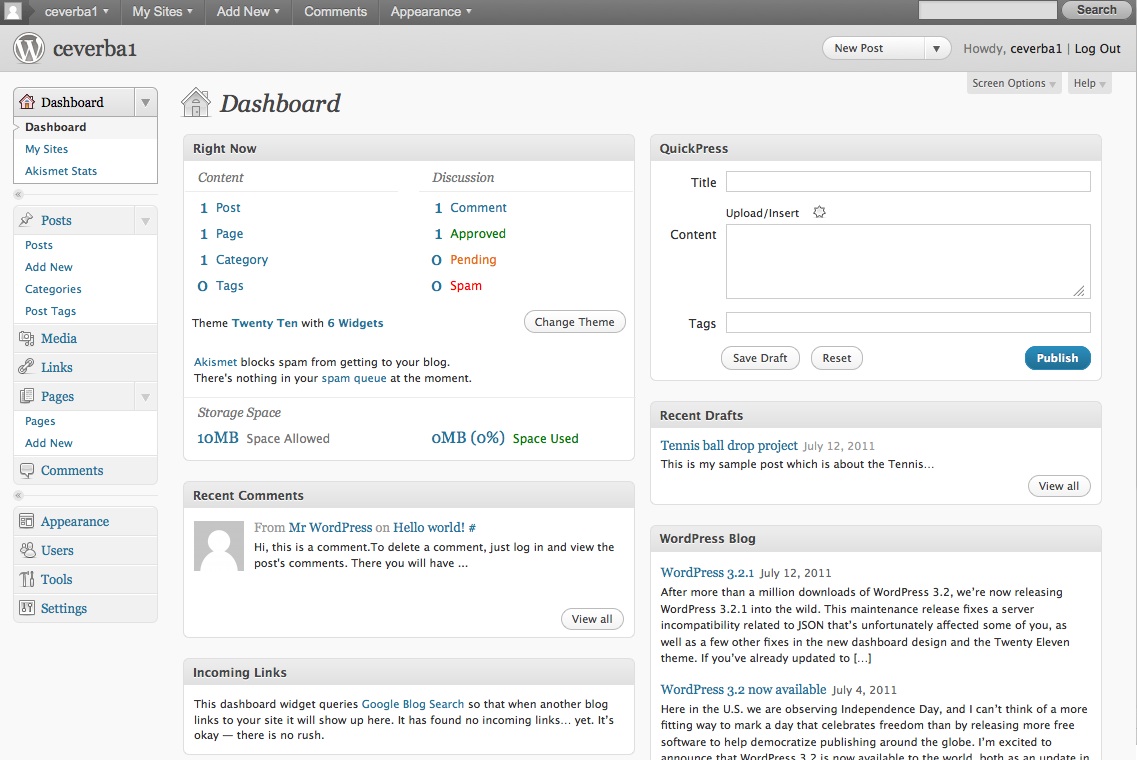Click the Posts pushpin icon in sidebar
1137x760 pixels.
click(x=27, y=220)
